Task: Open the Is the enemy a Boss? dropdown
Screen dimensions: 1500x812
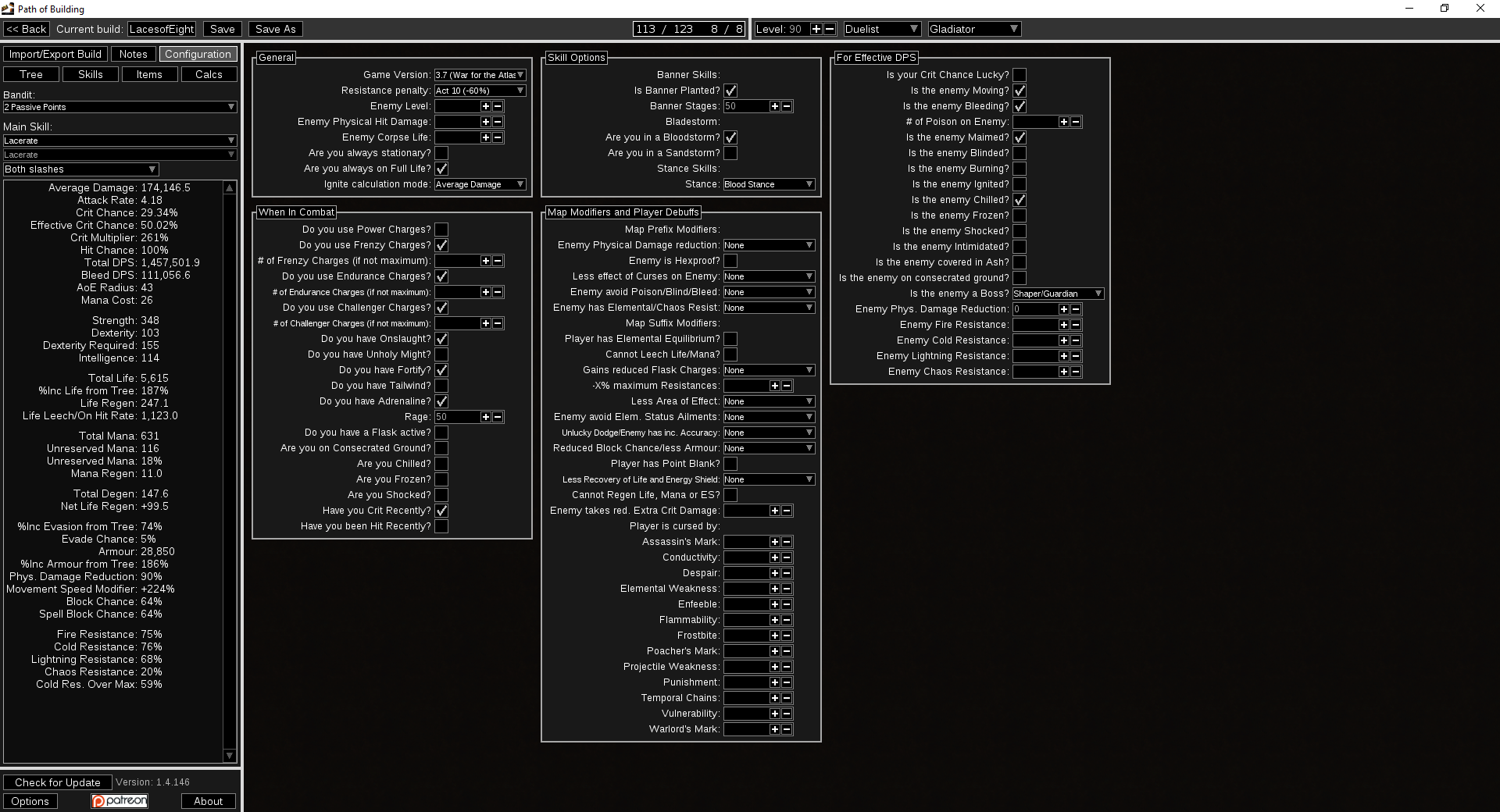Action: (1057, 294)
